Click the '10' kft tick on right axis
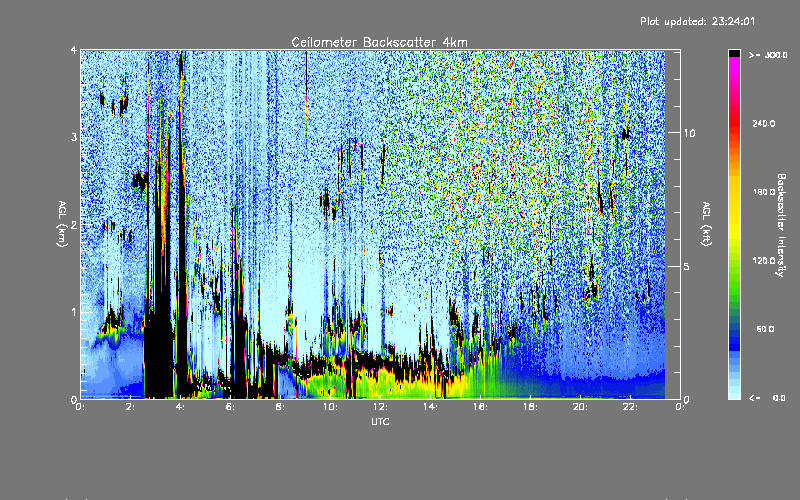Screen dimensions: 800x500 coord(689,133)
